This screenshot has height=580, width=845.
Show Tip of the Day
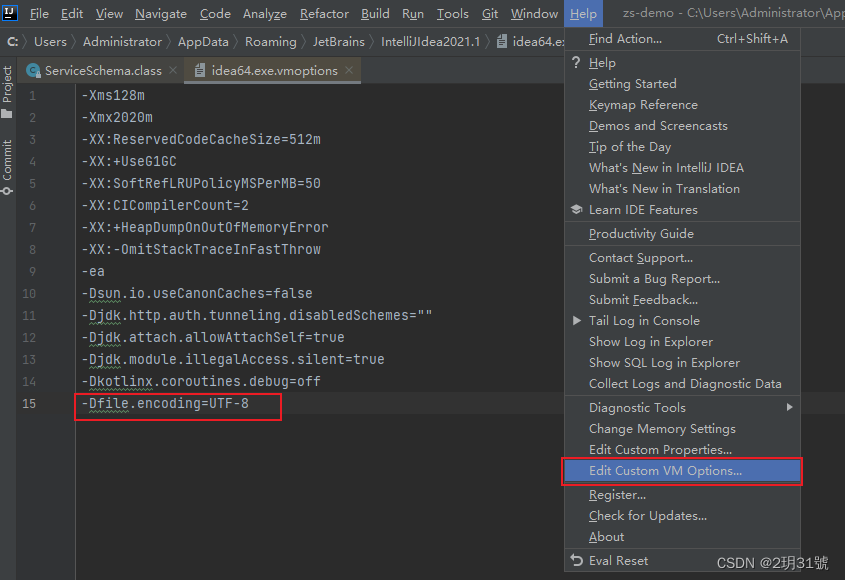(682, 147)
